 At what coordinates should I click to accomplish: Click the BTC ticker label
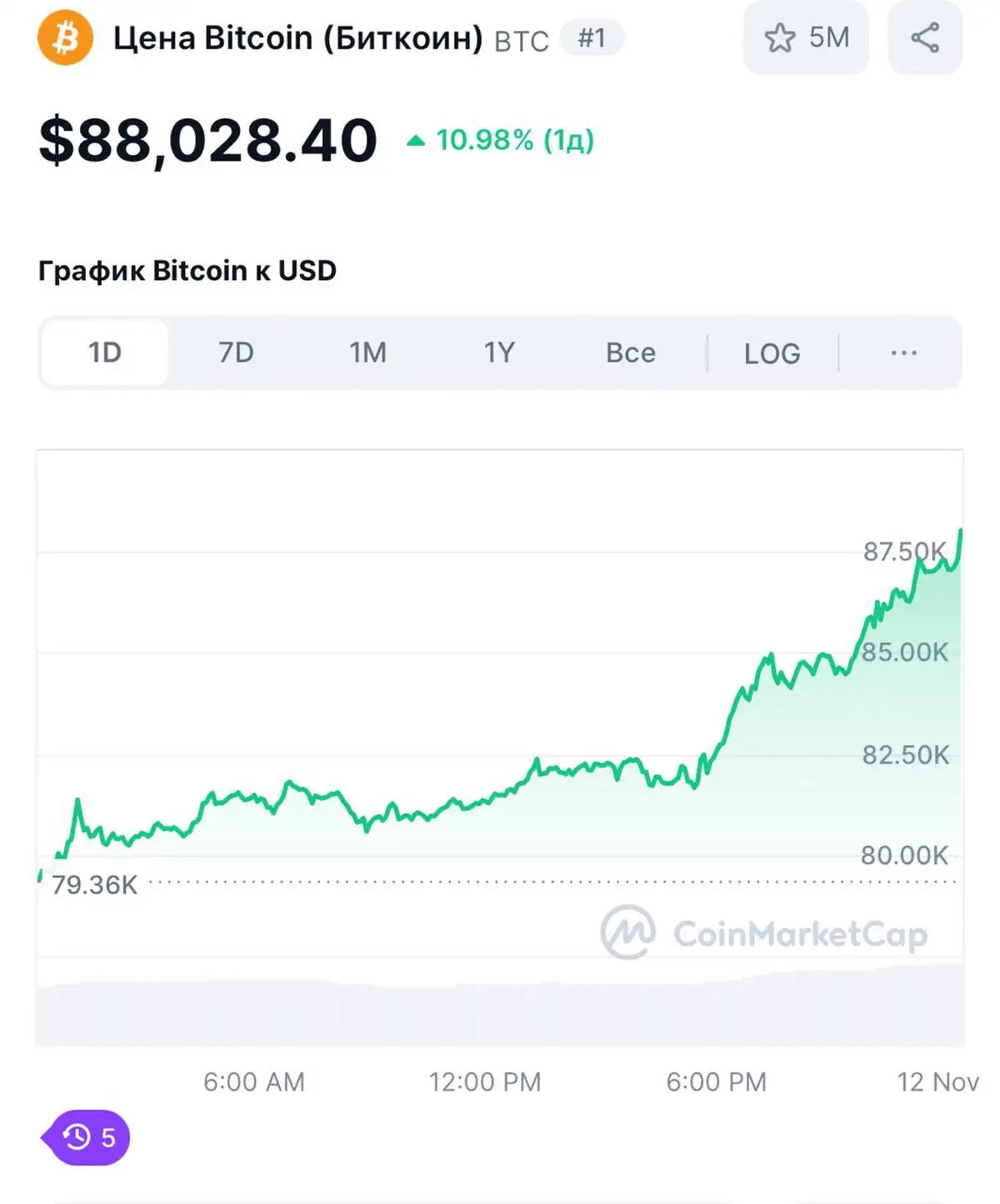coord(522,41)
